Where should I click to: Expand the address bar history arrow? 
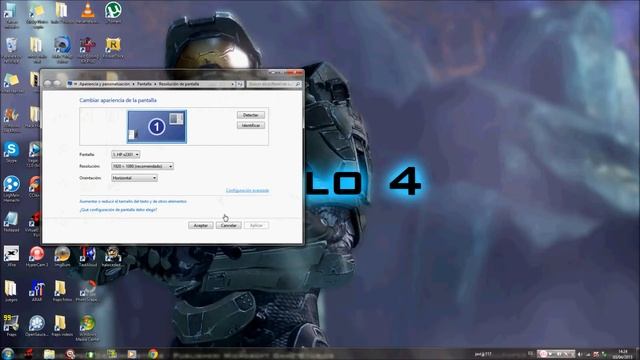233,84
